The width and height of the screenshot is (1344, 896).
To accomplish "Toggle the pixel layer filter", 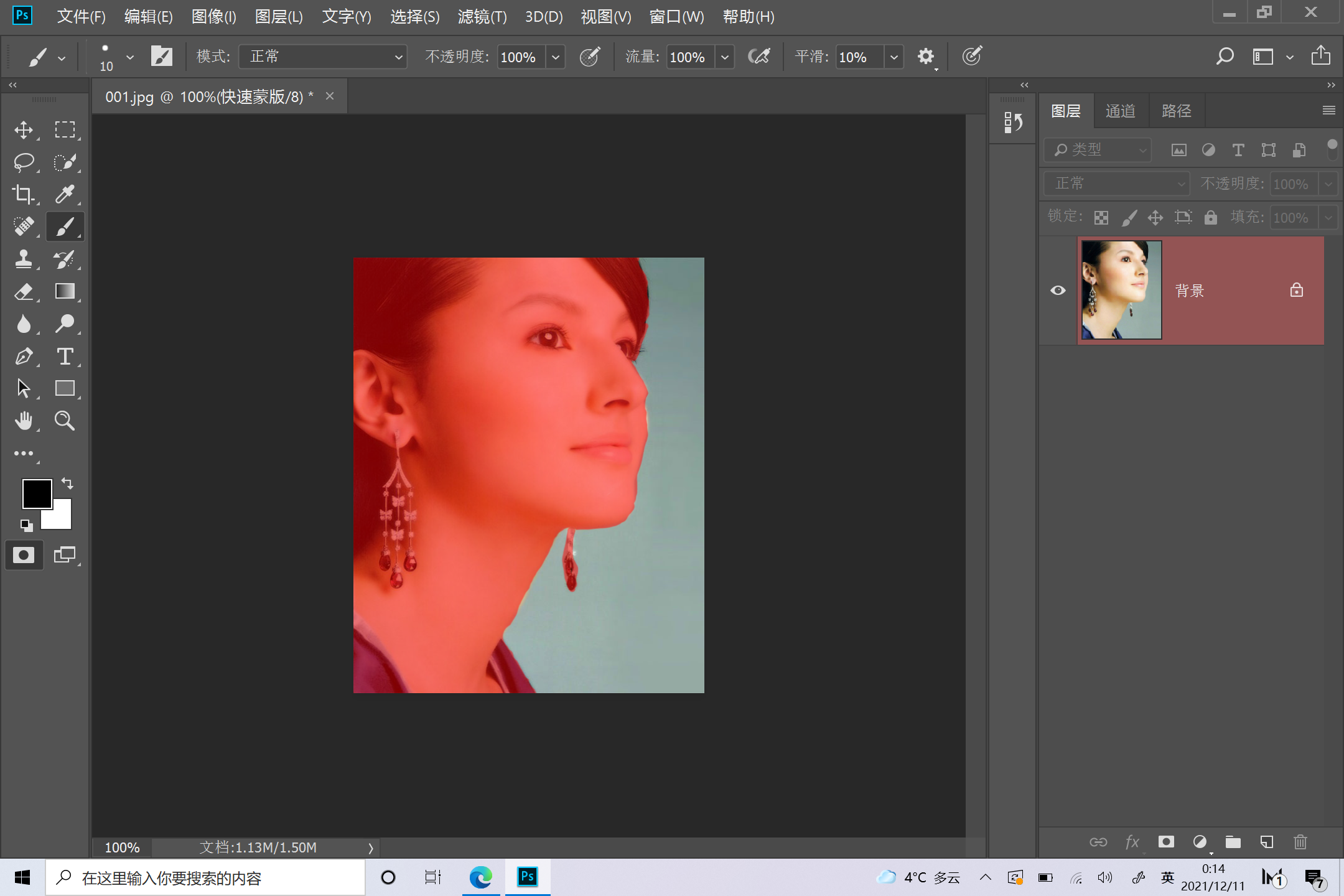I will coord(1178,150).
